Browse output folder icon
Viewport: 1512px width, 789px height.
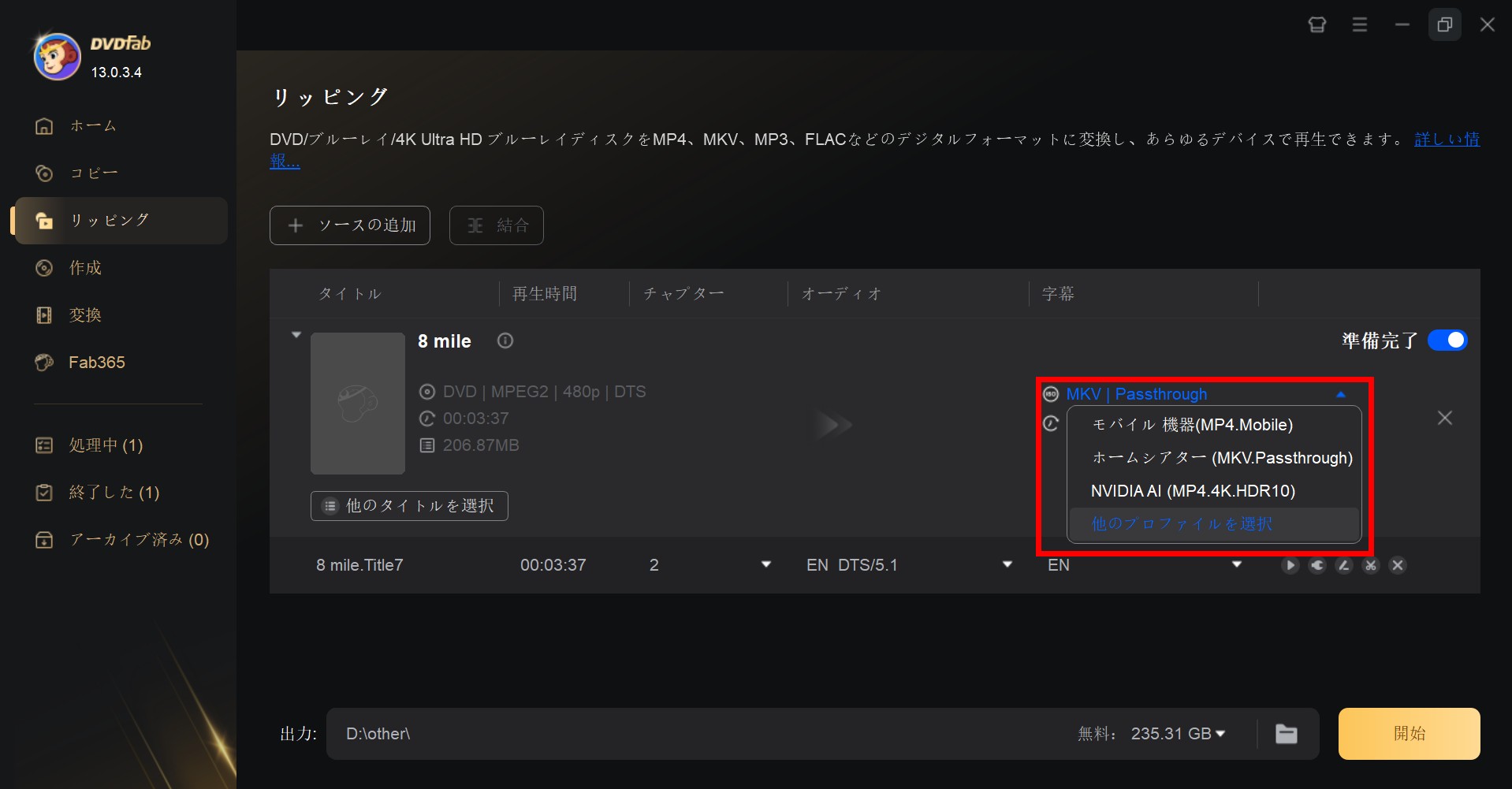(x=1287, y=734)
